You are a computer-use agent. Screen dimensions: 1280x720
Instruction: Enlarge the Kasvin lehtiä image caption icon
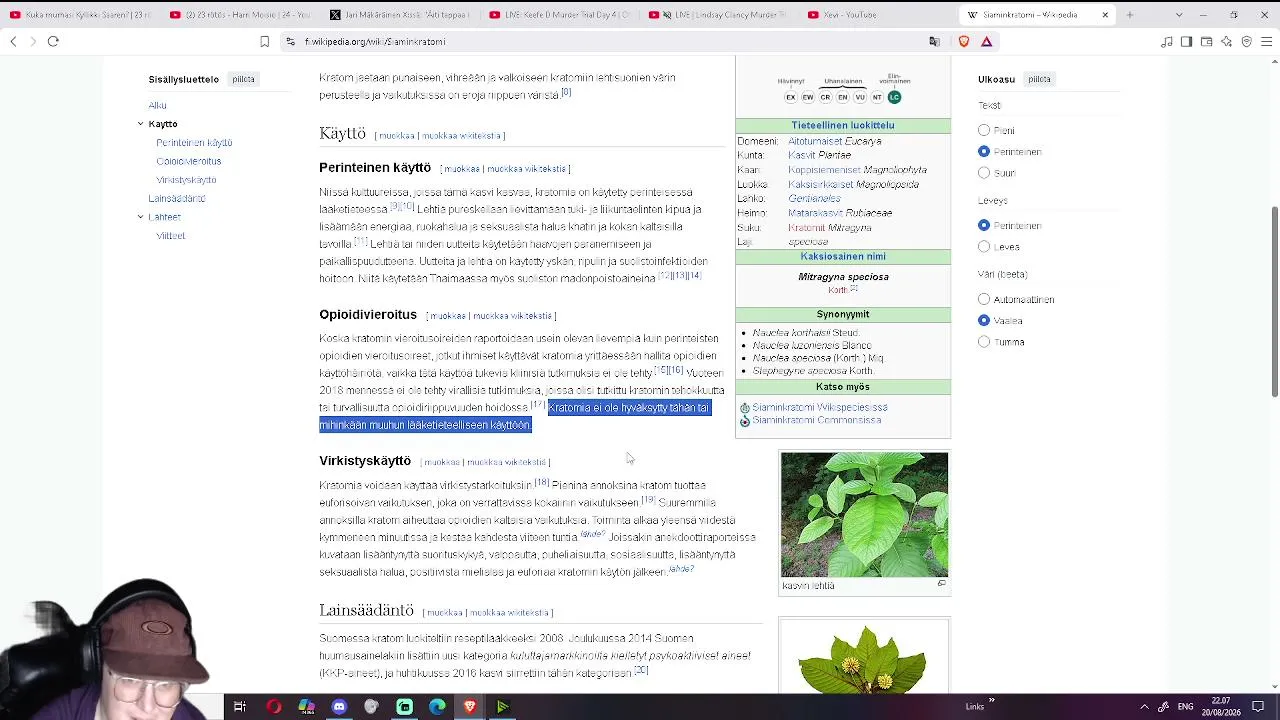point(941,584)
